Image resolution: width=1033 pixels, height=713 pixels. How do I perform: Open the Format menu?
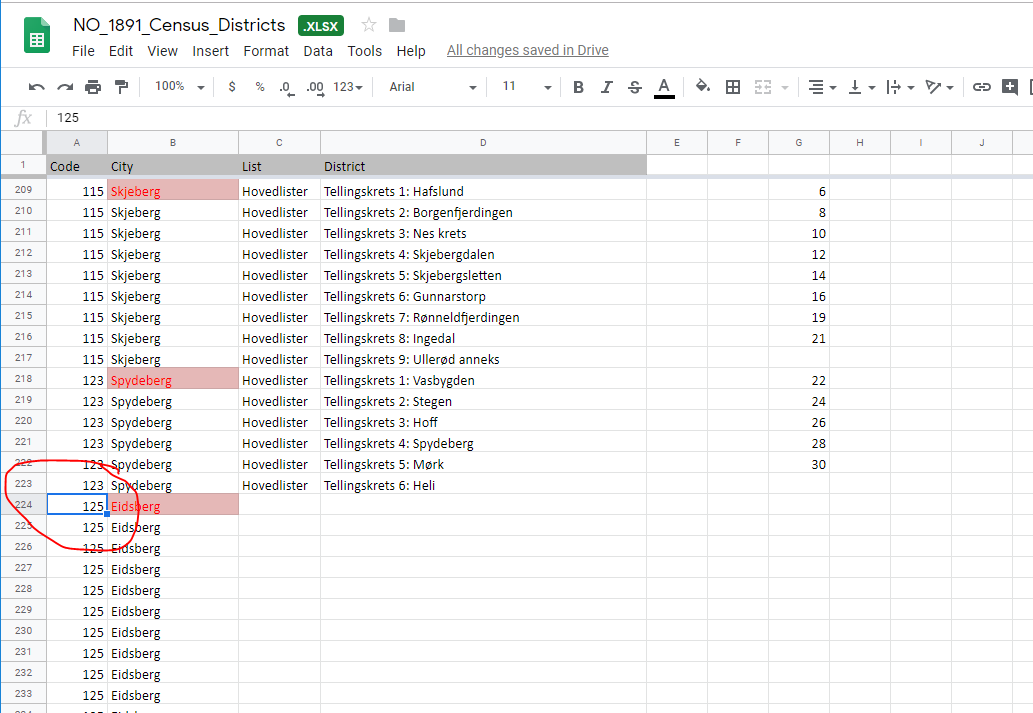pos(266,51)
